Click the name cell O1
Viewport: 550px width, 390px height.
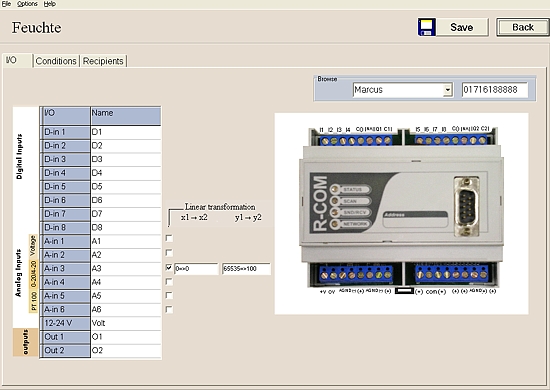coord(126,337)
